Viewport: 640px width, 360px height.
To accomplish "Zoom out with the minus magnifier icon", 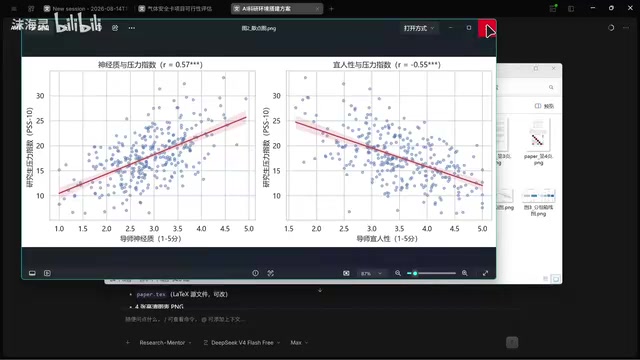I will click(x=398, y=273).
